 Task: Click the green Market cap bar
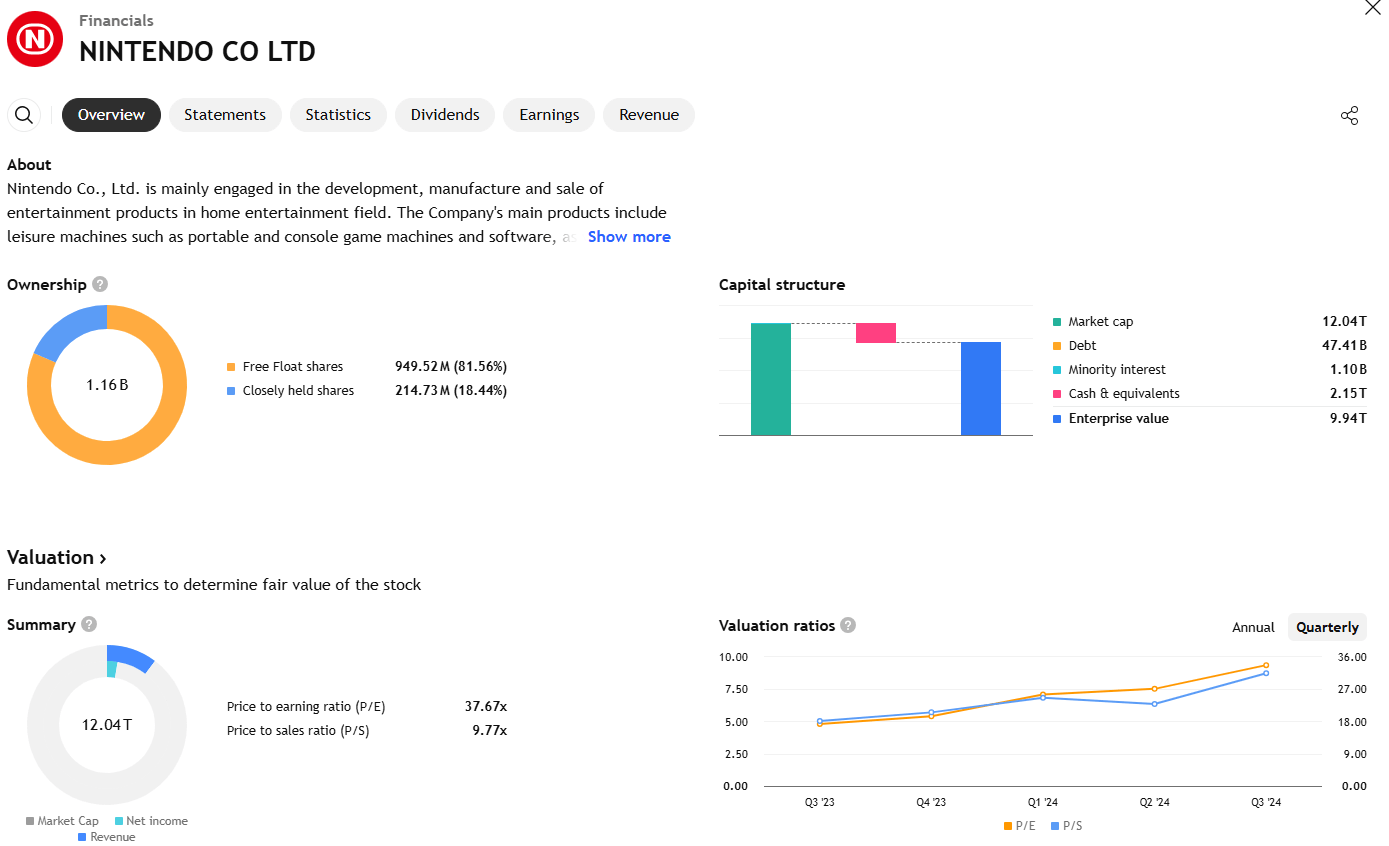pos(771,379)
